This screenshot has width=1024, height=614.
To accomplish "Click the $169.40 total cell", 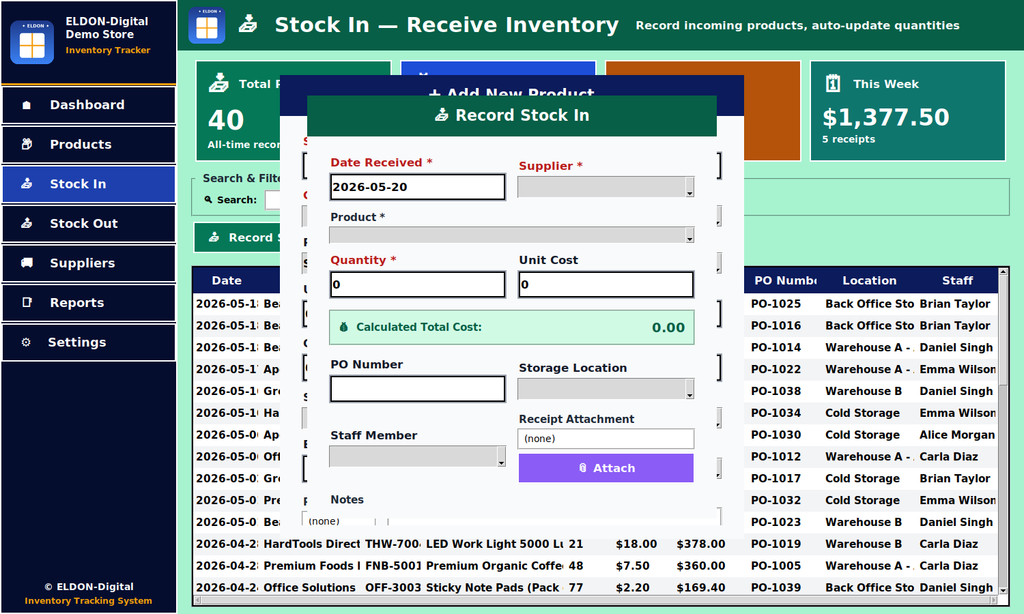I will [701, 588].
